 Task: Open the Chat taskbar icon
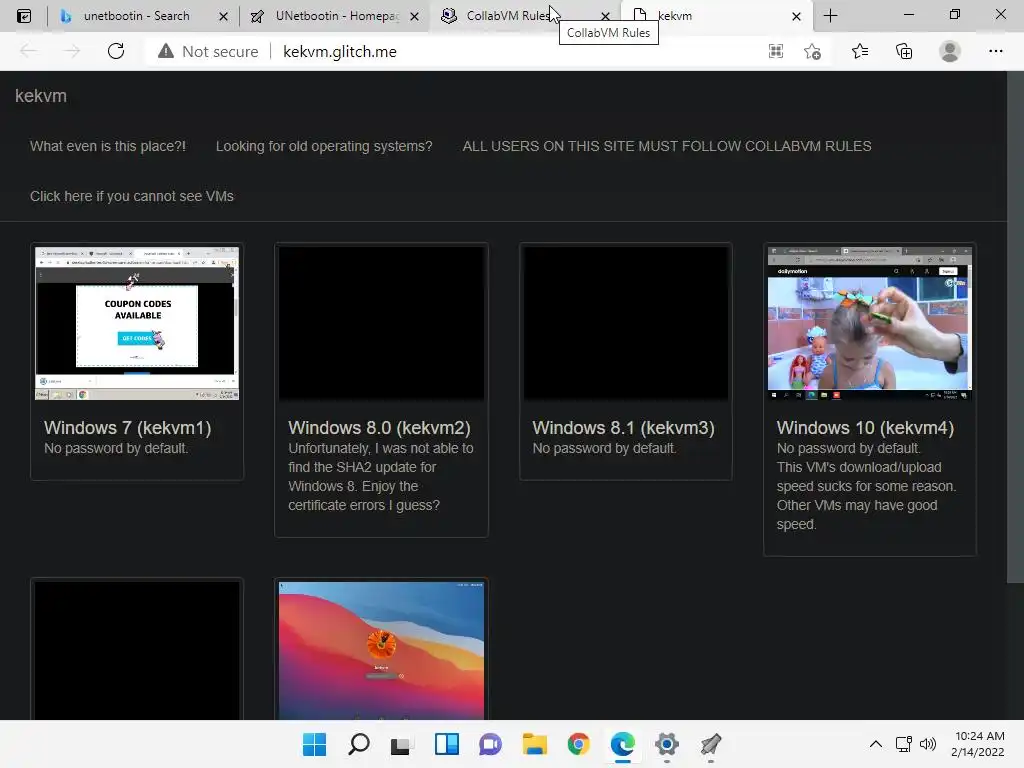point(490,744)
